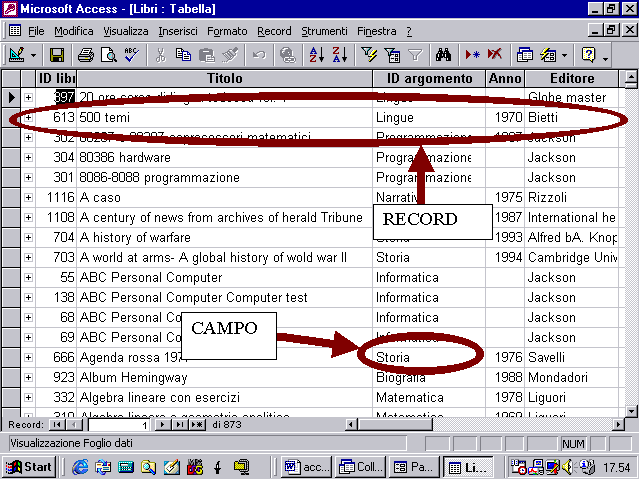Expand subdatasheet for 80386 hardware row

(28, 157)
